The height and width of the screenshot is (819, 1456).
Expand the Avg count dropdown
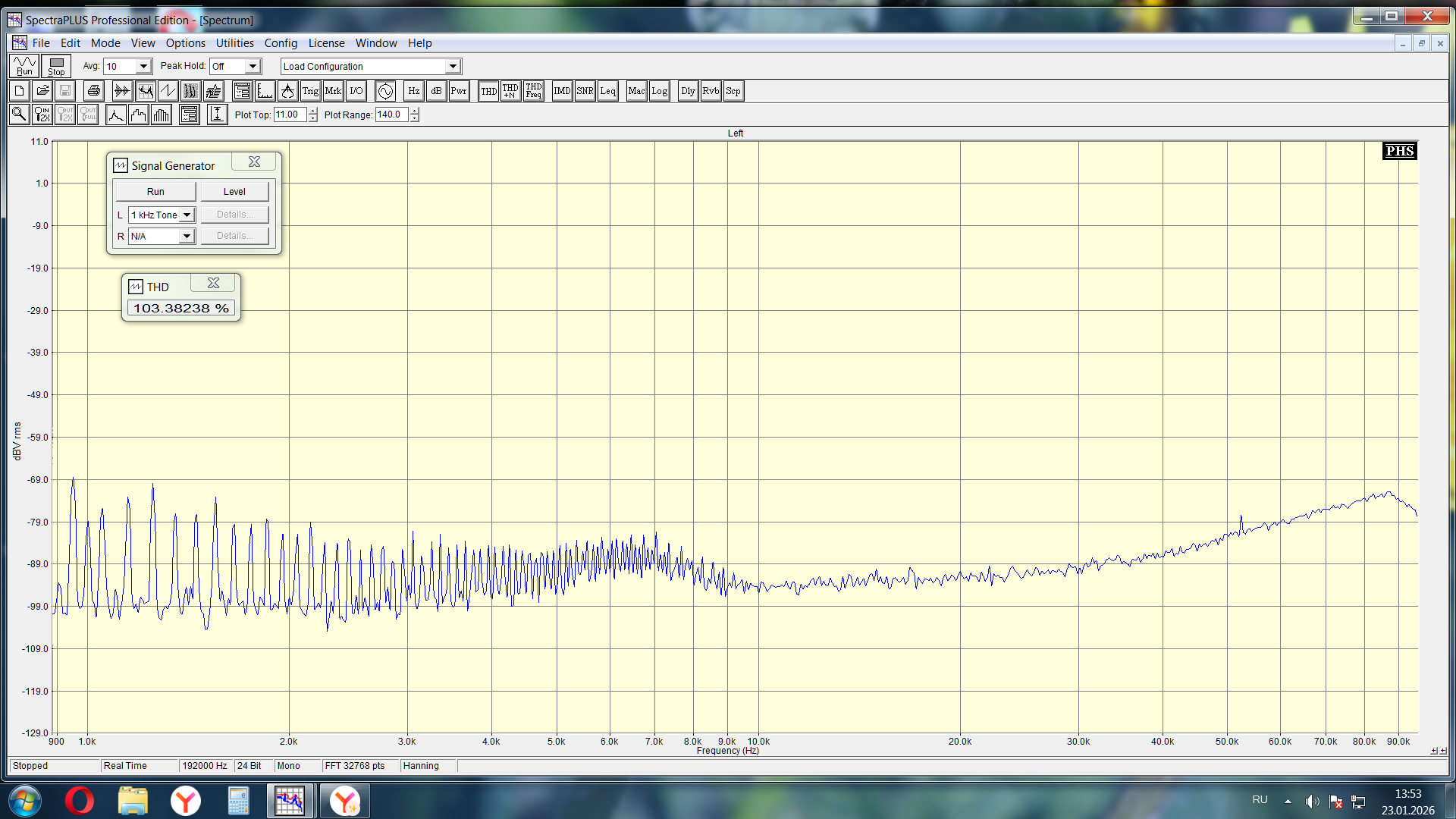[x=143, y=67]
